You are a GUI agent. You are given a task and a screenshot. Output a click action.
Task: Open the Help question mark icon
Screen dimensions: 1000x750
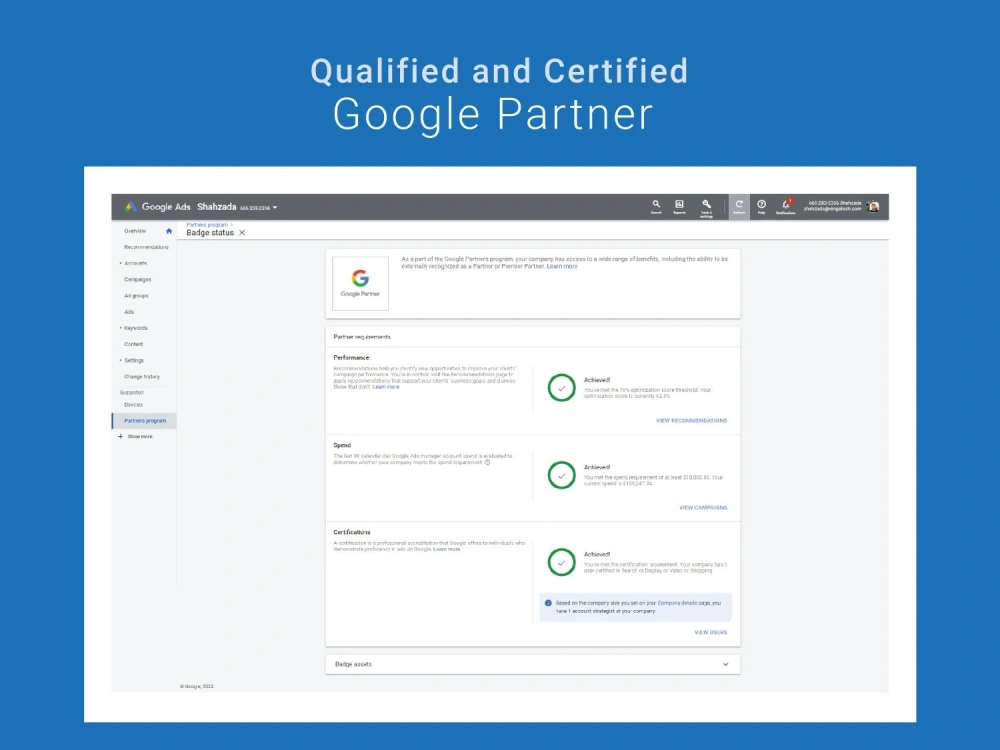(761, 207)
